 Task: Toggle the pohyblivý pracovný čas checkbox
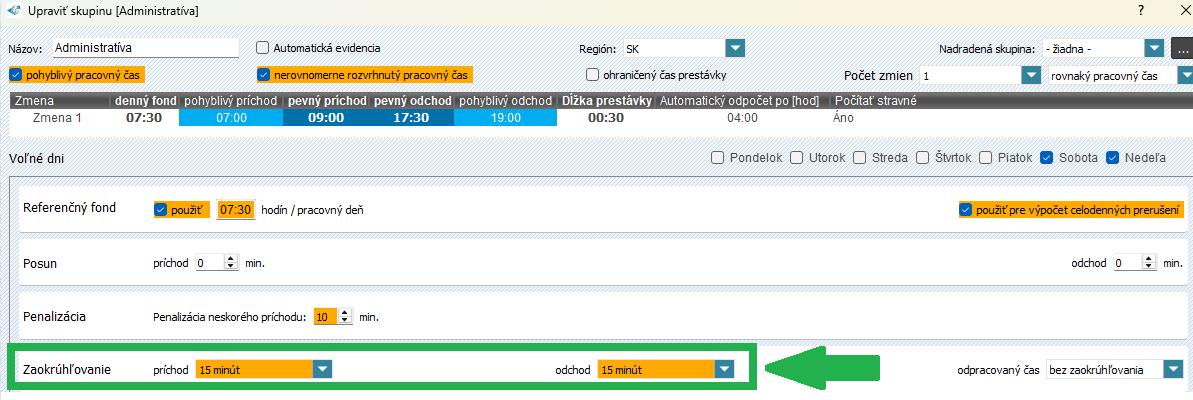pyautogui.click(x=16, y=74)
